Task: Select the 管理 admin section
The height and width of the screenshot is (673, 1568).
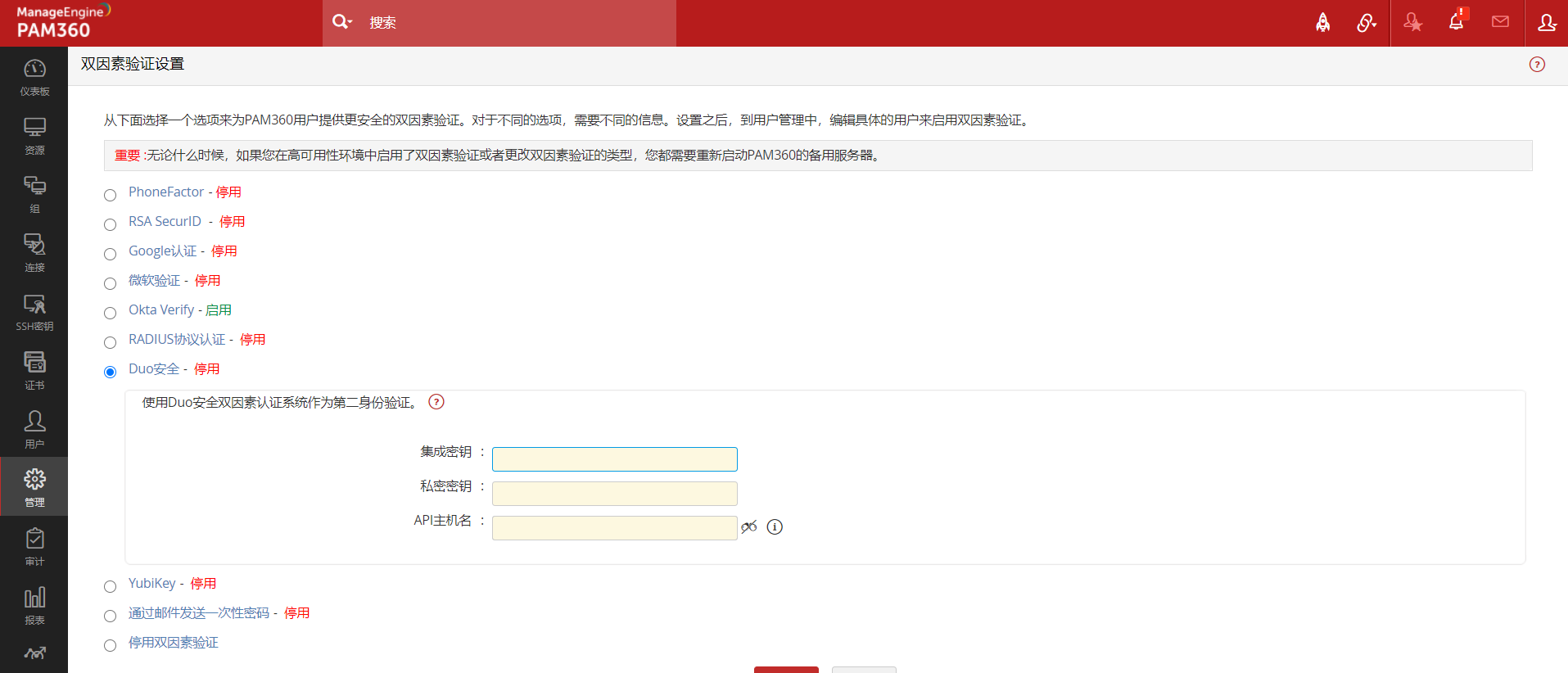Action: (34, 488)
